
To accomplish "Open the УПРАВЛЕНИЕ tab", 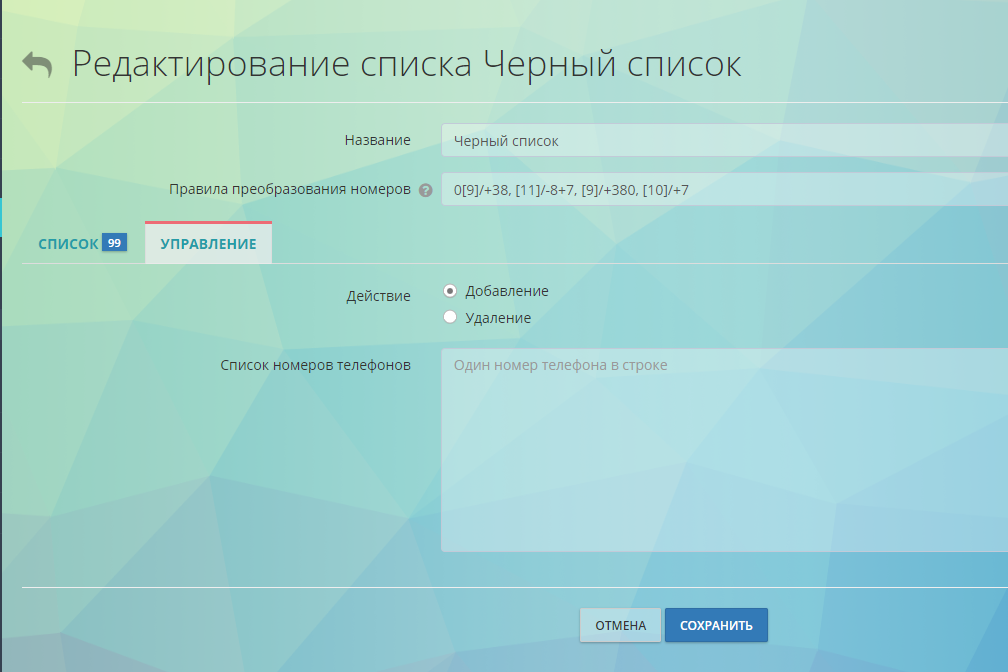I will (x=207, y=242).
